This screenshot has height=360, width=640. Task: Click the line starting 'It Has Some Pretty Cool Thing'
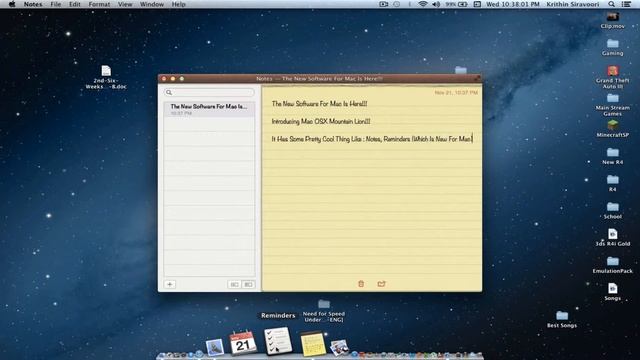[x=372, y=139]
